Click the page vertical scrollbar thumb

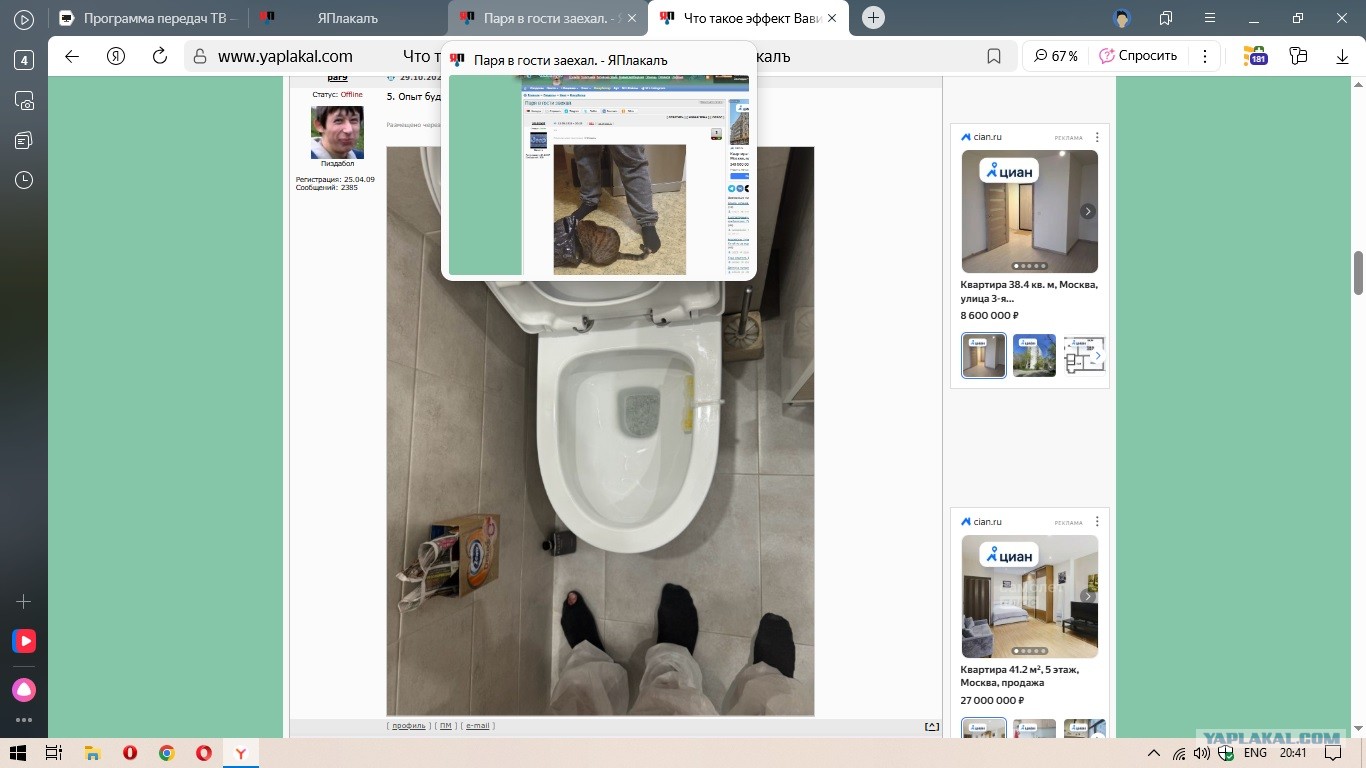[x=1359, y=273]
